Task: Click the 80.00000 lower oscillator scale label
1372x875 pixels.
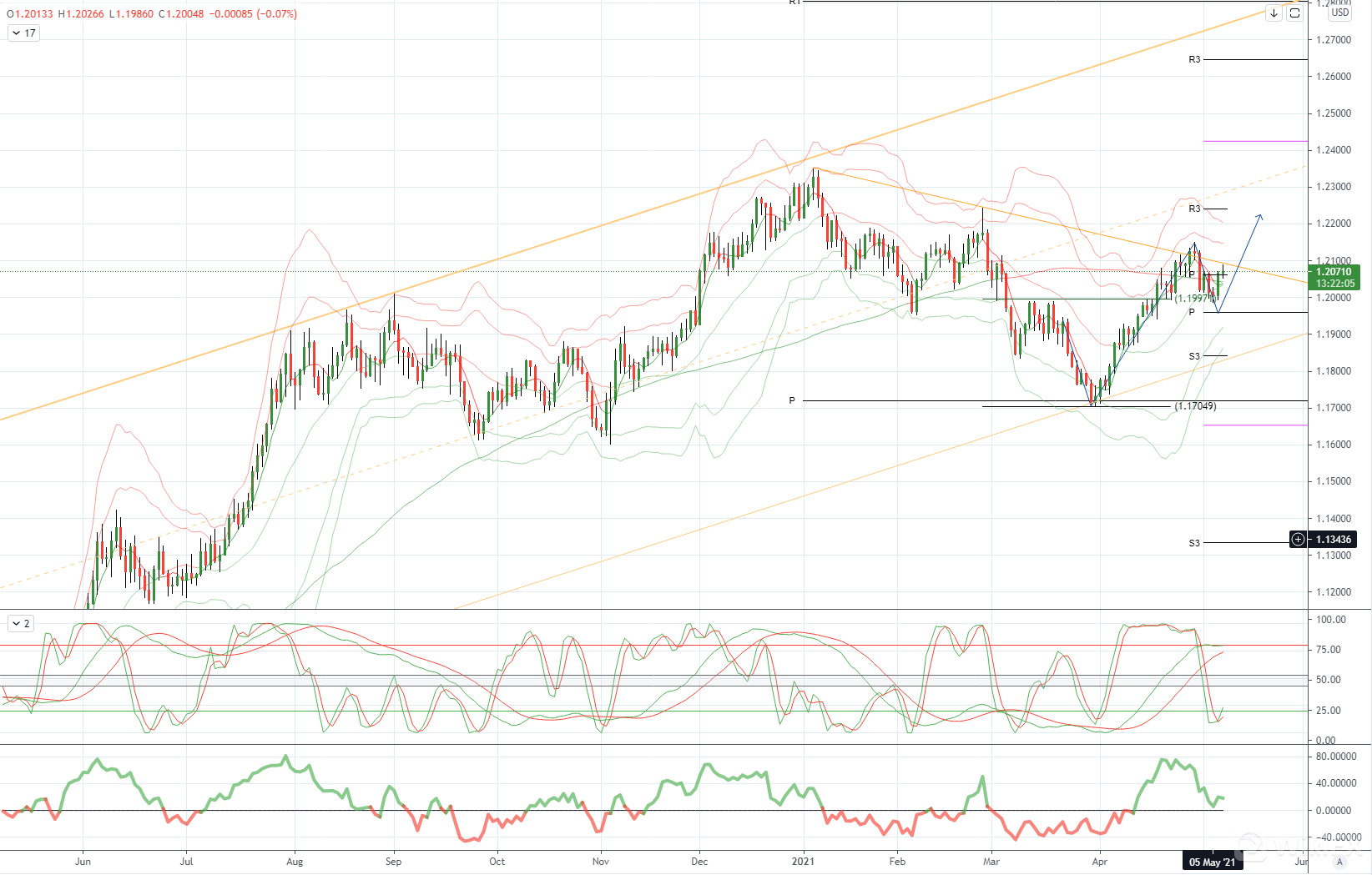Action: (x=1336, y=757)
